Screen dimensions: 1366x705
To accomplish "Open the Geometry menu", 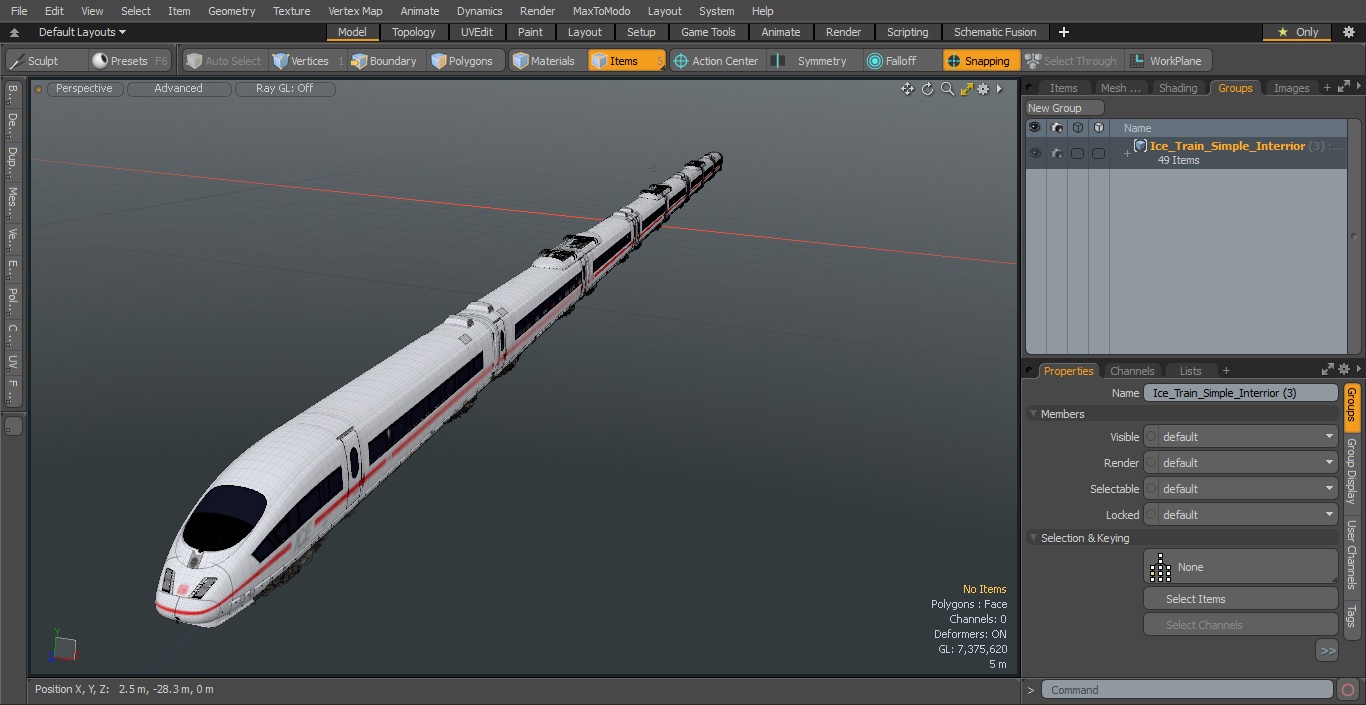I will [232, 11].
